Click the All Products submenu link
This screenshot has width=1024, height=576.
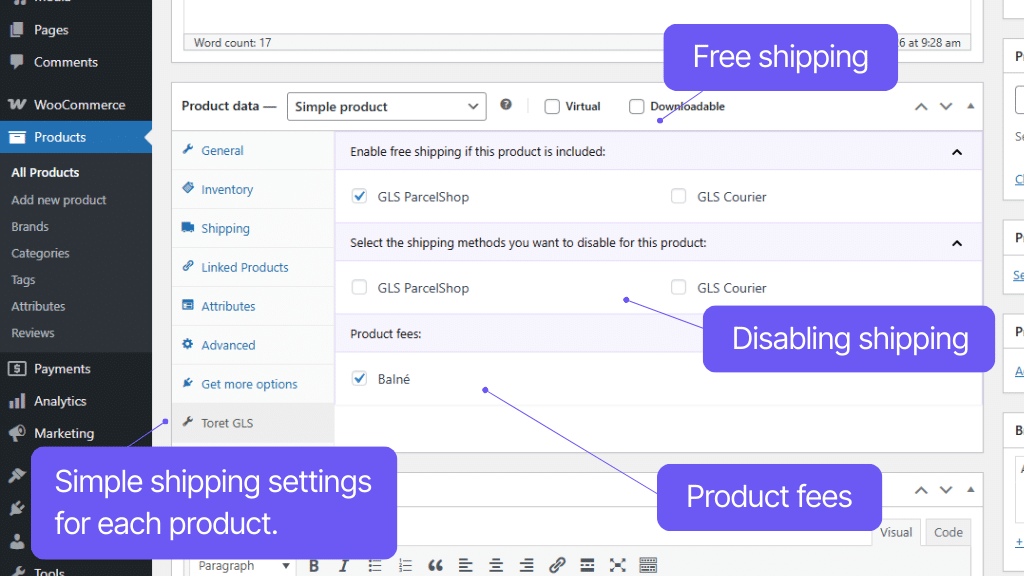(45, 172)
